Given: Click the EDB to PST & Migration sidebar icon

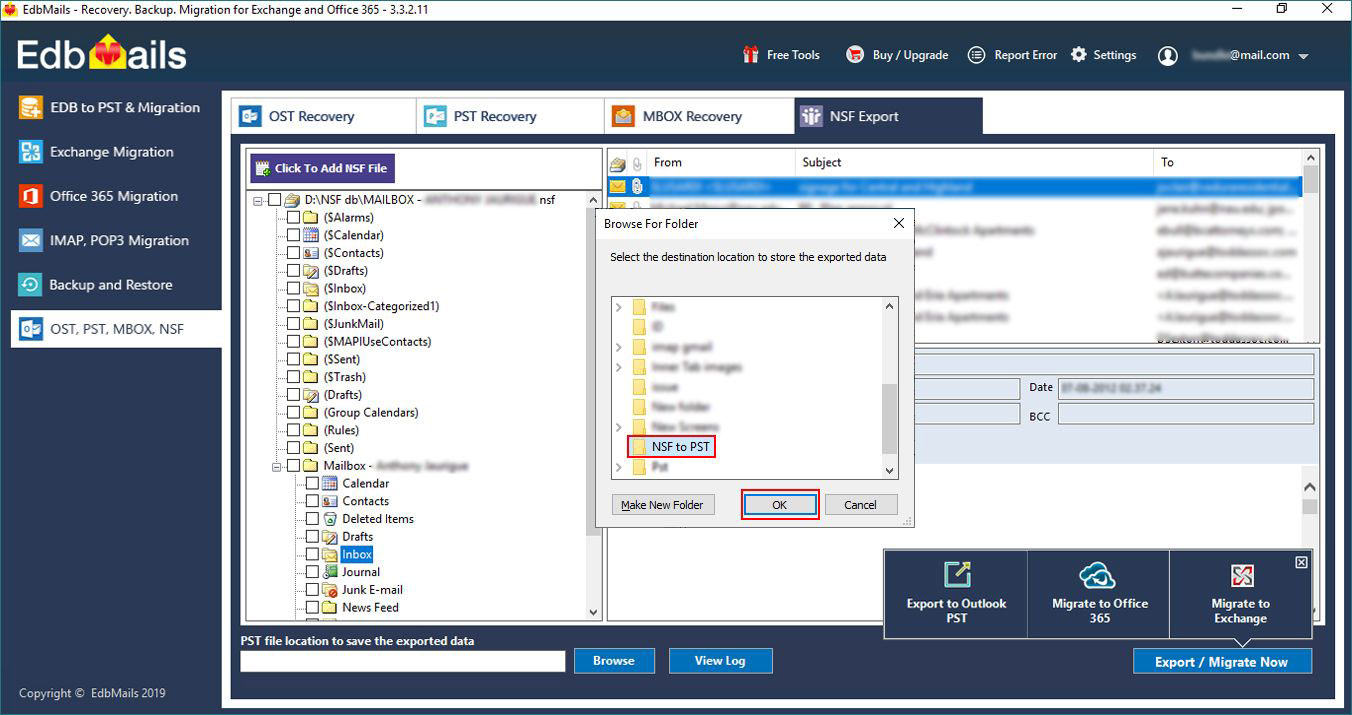Looking at the screenshot, I should (31, 108).
